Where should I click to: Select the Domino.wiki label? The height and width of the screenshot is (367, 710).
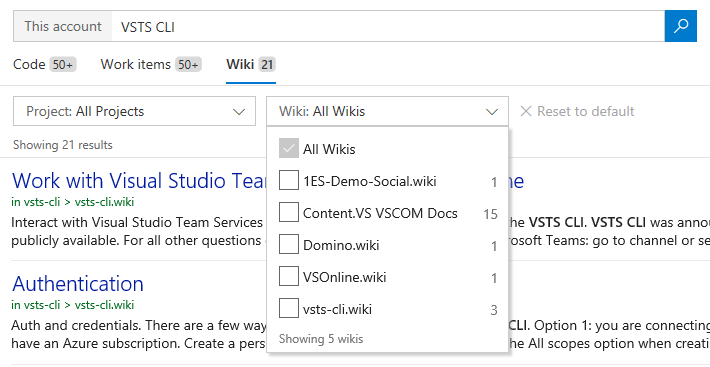click(341, 245)
